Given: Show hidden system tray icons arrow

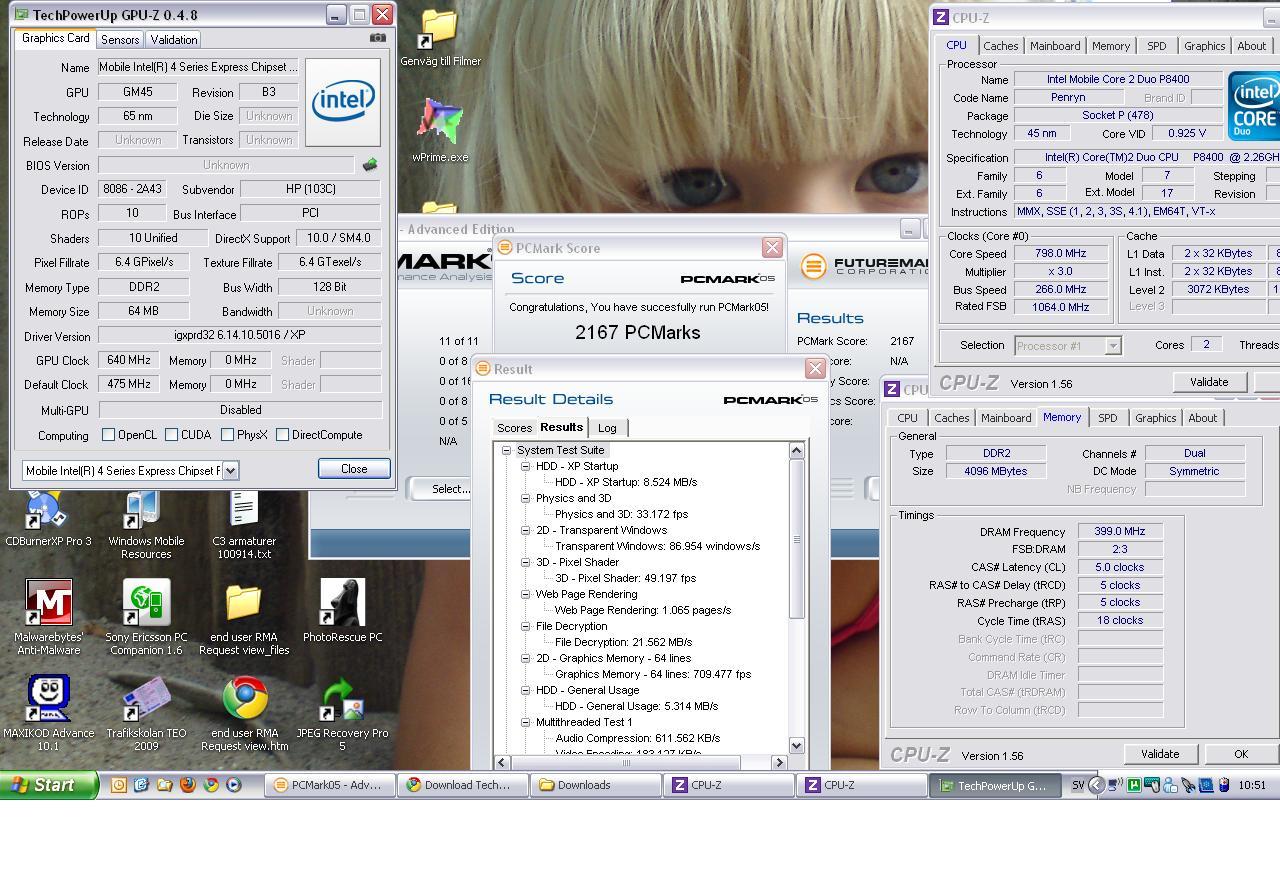Looking at the screenshot, I should [1097, 785].
